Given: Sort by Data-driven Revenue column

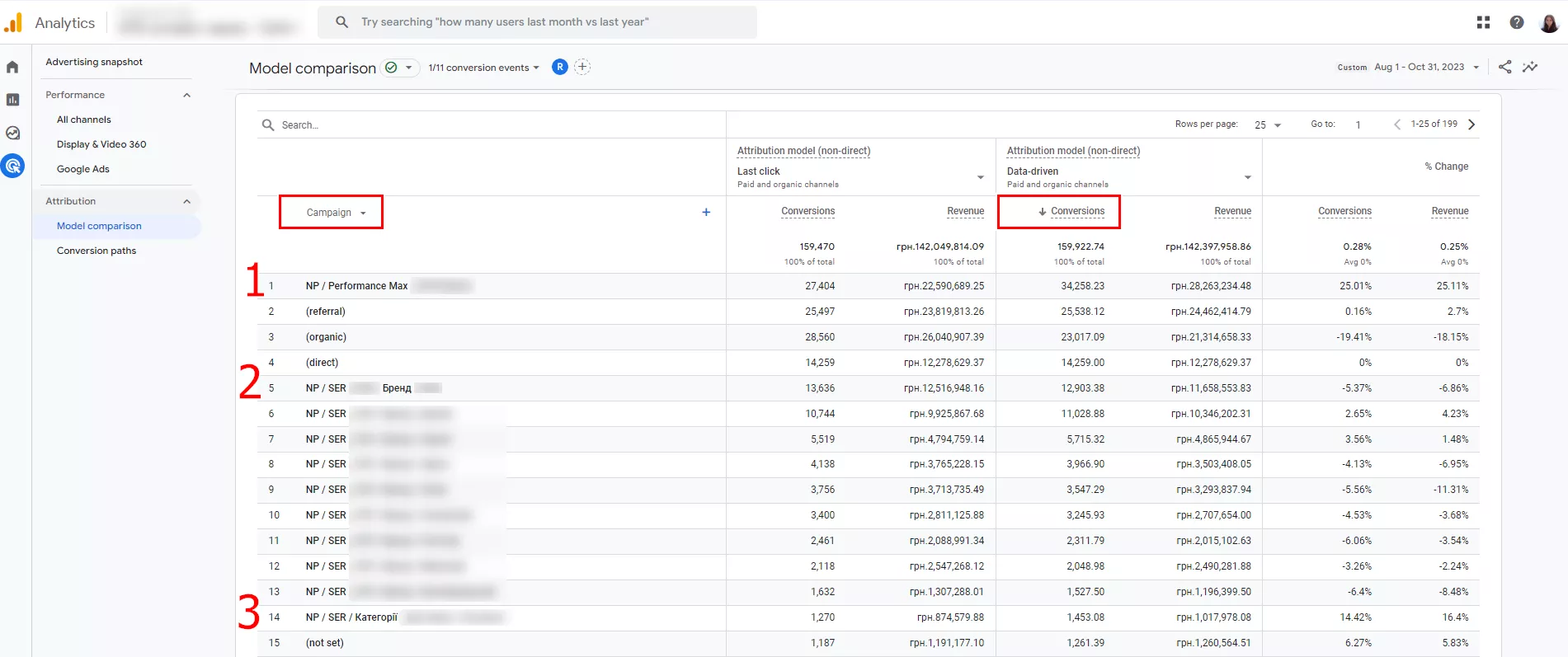Looking at the screenshot, I should pos(1232,211).
